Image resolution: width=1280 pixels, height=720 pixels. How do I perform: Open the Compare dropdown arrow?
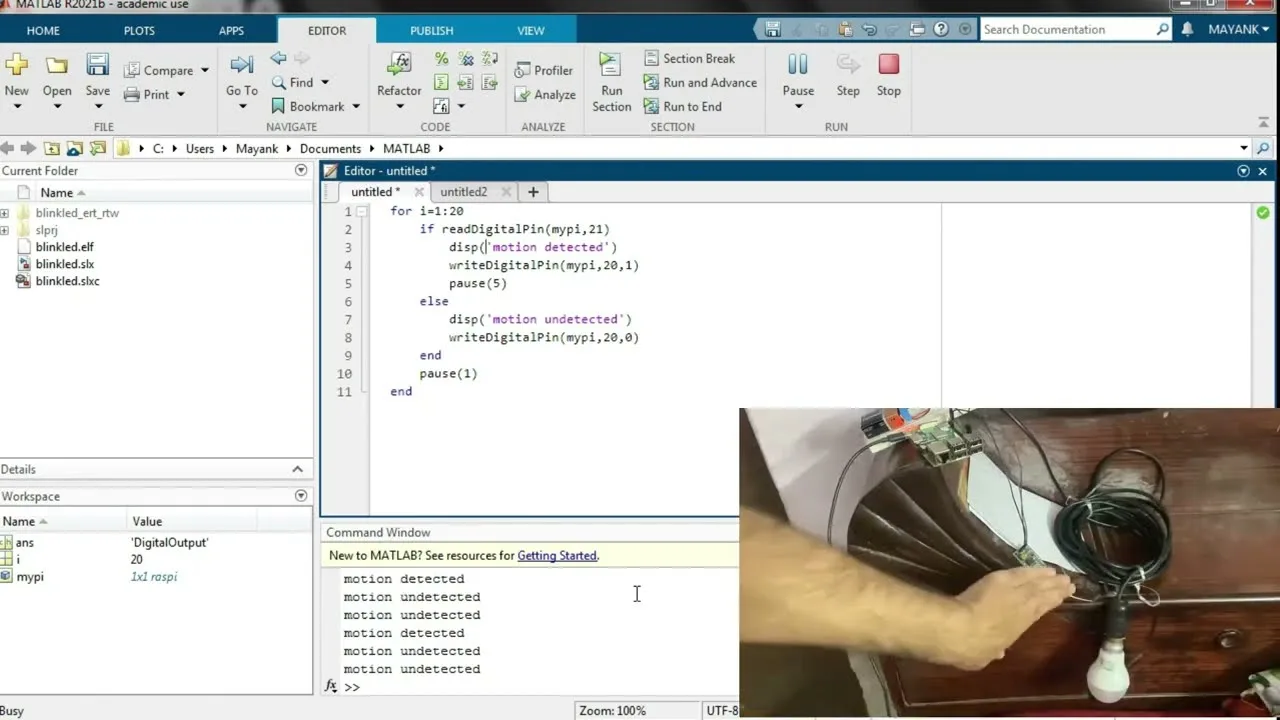click(x=205, y=71)
